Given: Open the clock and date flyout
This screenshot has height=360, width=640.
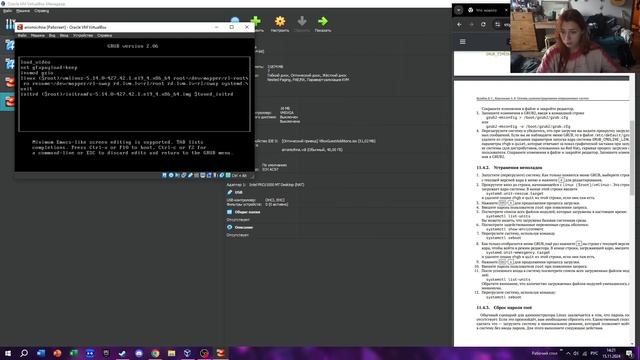Looking at the screenshot, I should (x=611, y=353).
